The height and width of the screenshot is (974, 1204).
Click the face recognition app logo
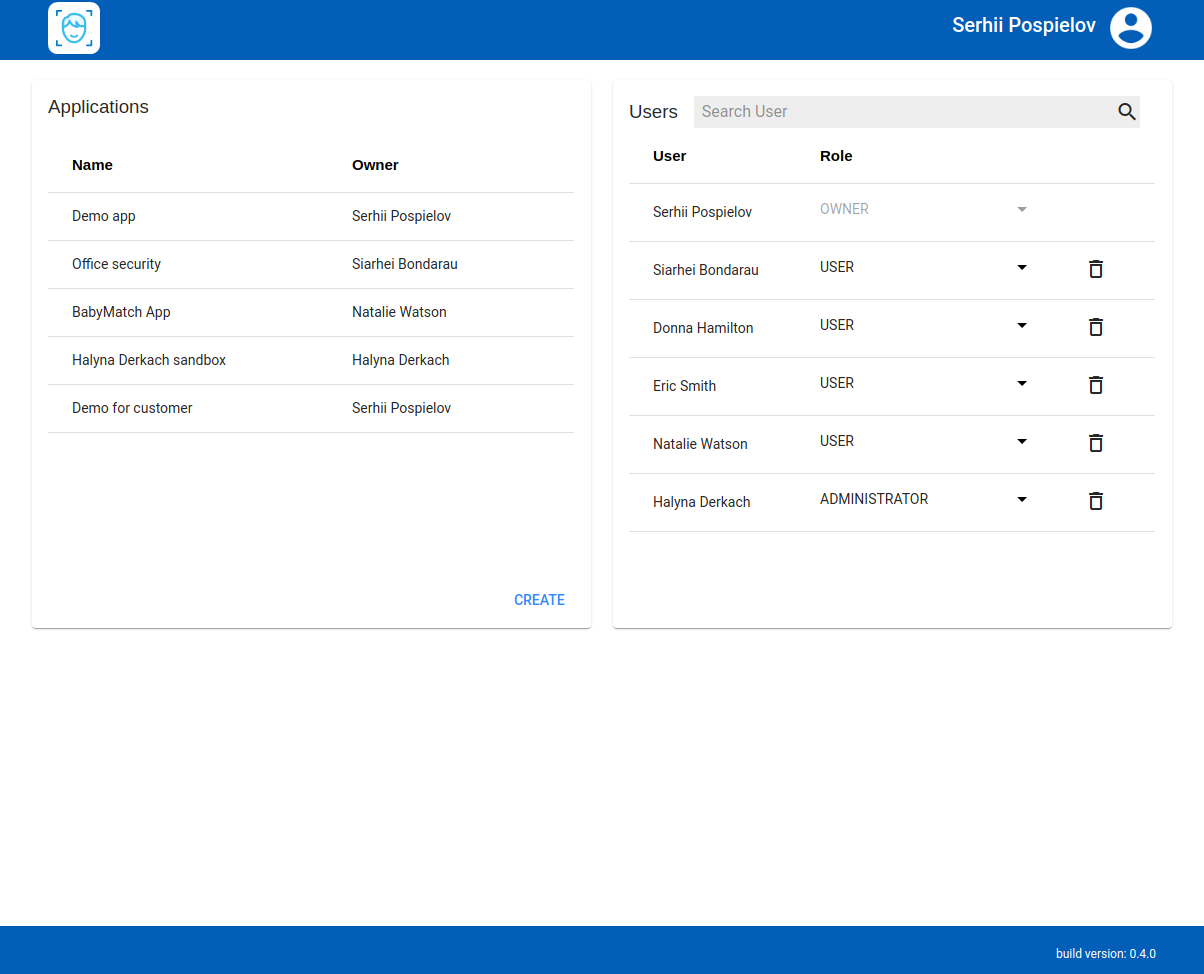[74, 28]
